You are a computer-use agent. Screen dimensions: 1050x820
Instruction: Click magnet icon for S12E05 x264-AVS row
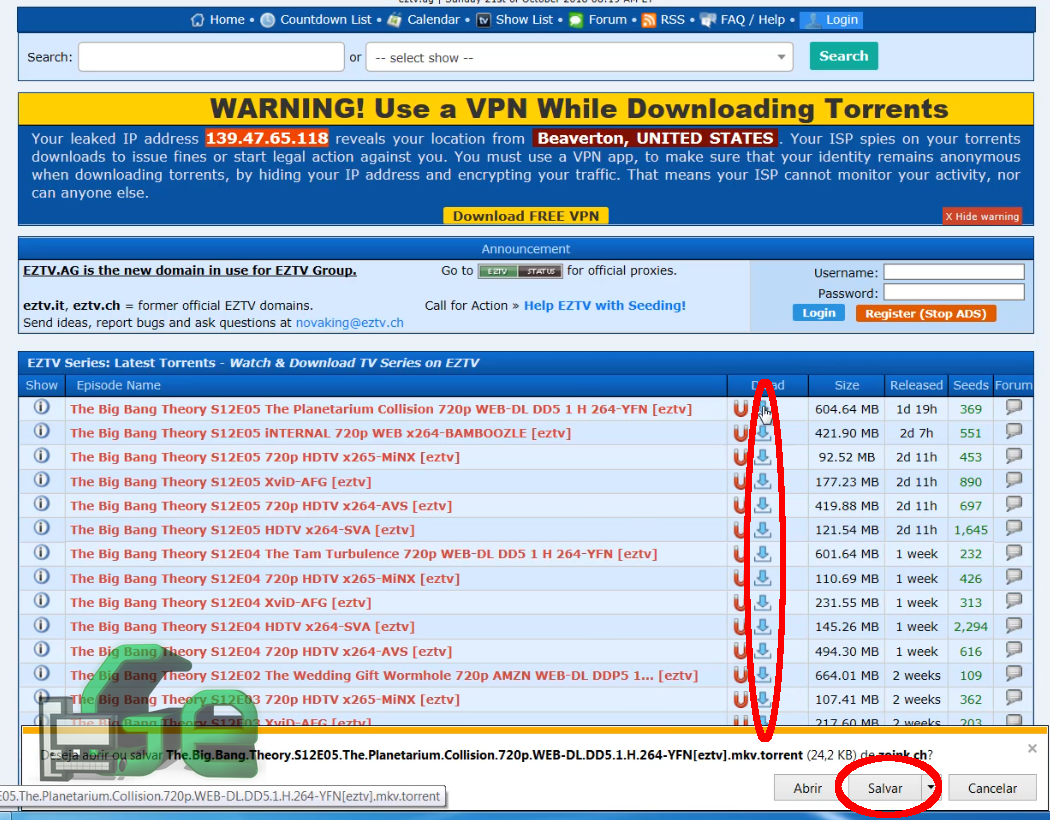(x=740, y=505)
